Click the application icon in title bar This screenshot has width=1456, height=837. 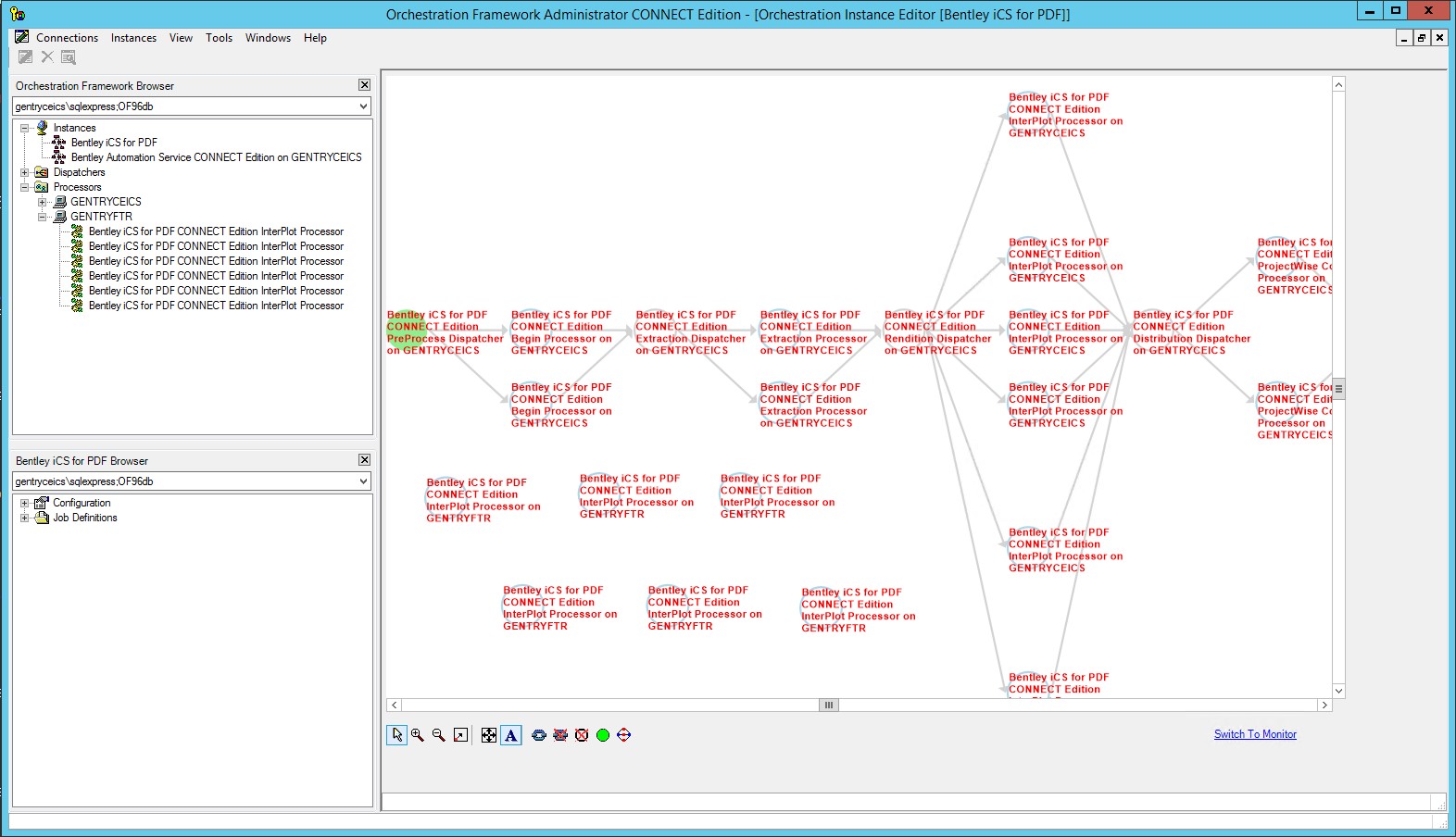click(x=18, y=14)
